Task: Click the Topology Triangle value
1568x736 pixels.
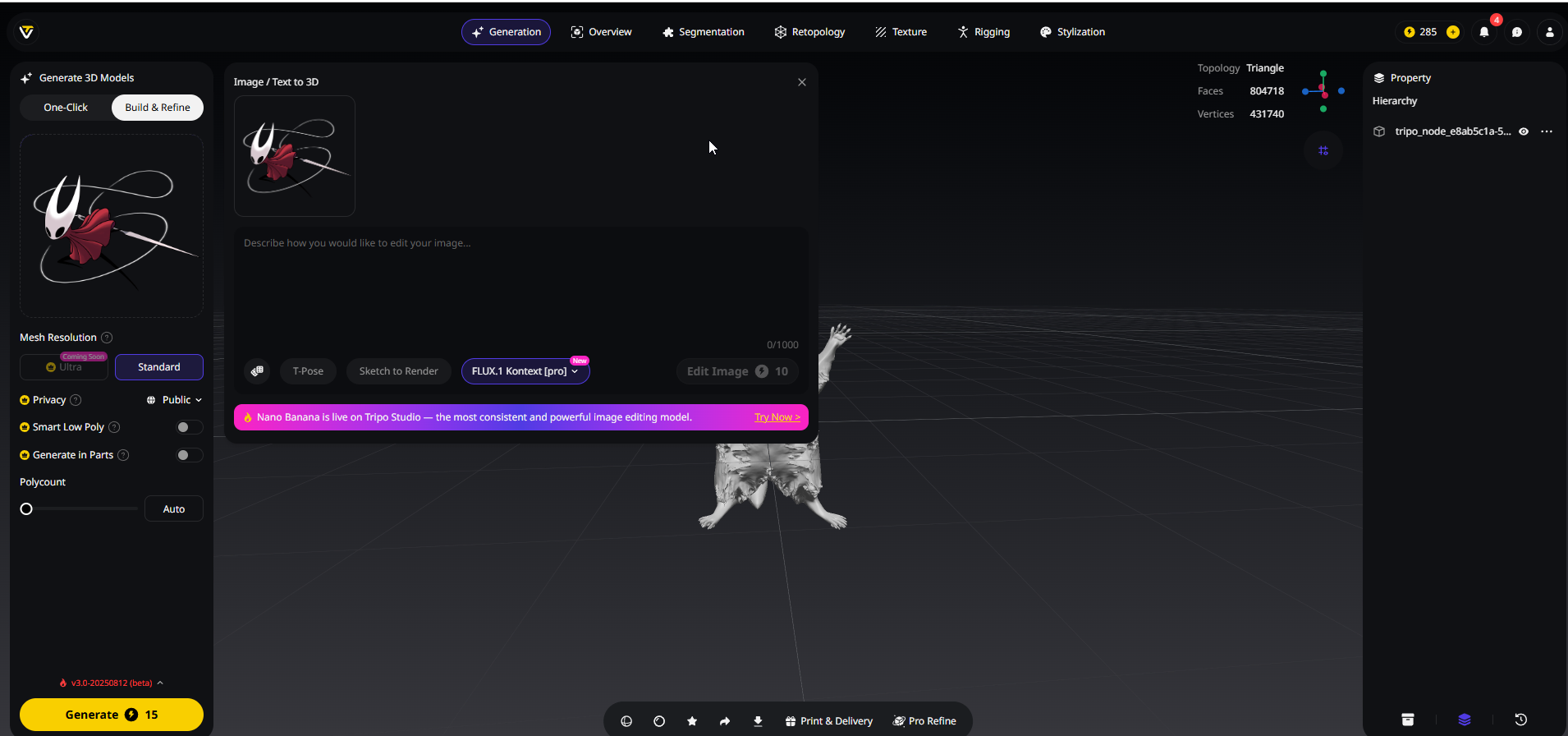Action: click(1265, 68)
